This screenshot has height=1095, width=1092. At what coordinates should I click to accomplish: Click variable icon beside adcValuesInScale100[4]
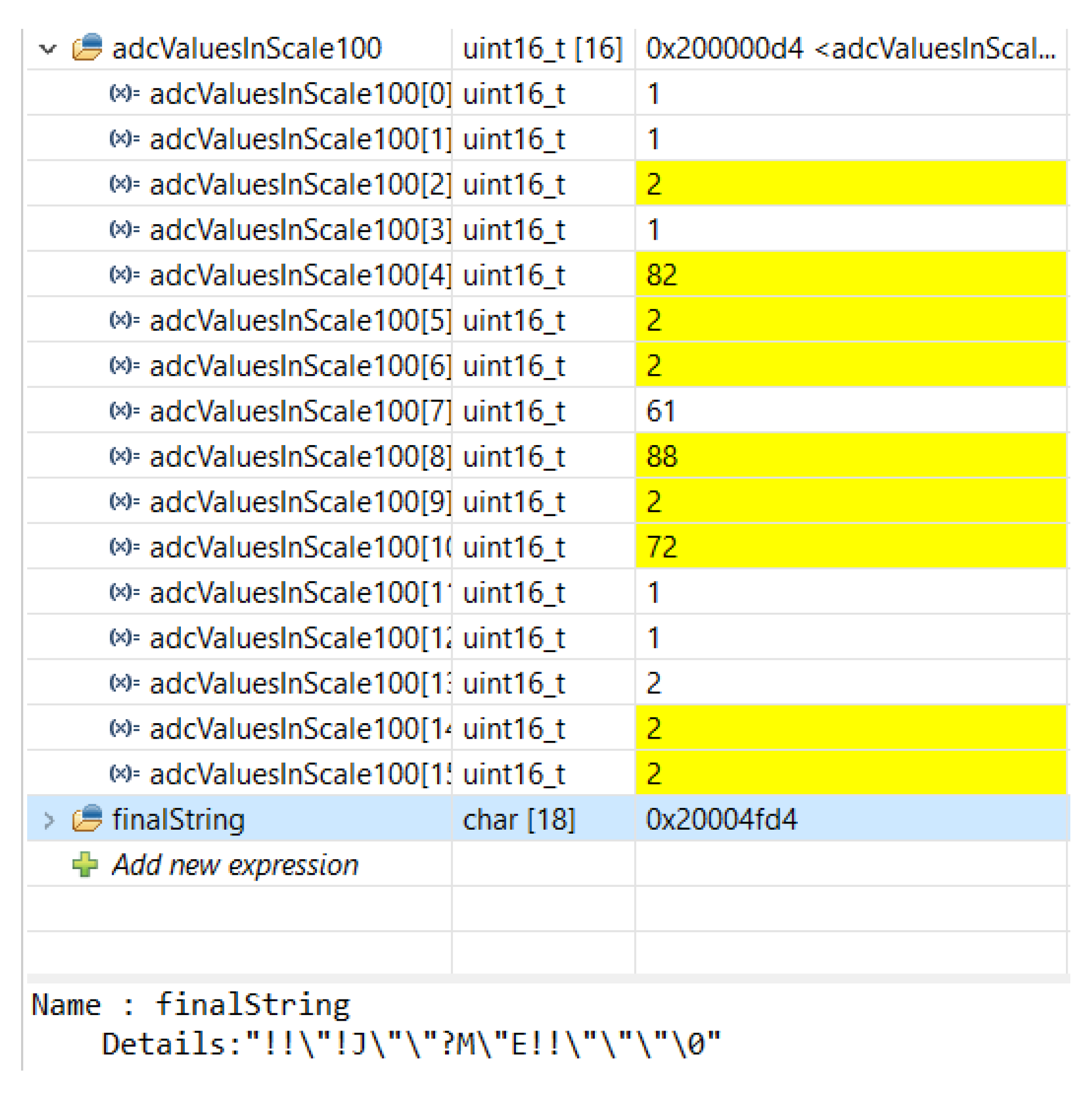click(x=124, y=274)
